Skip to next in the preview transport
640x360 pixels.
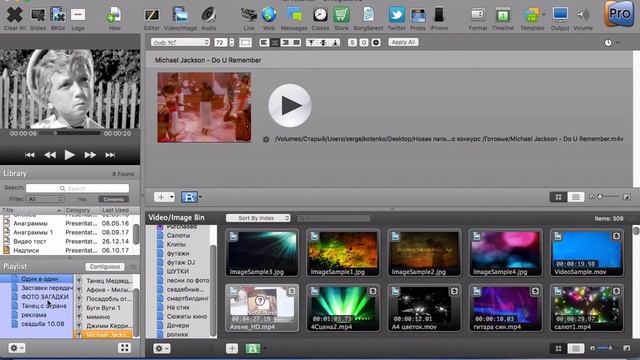(110, 155)
